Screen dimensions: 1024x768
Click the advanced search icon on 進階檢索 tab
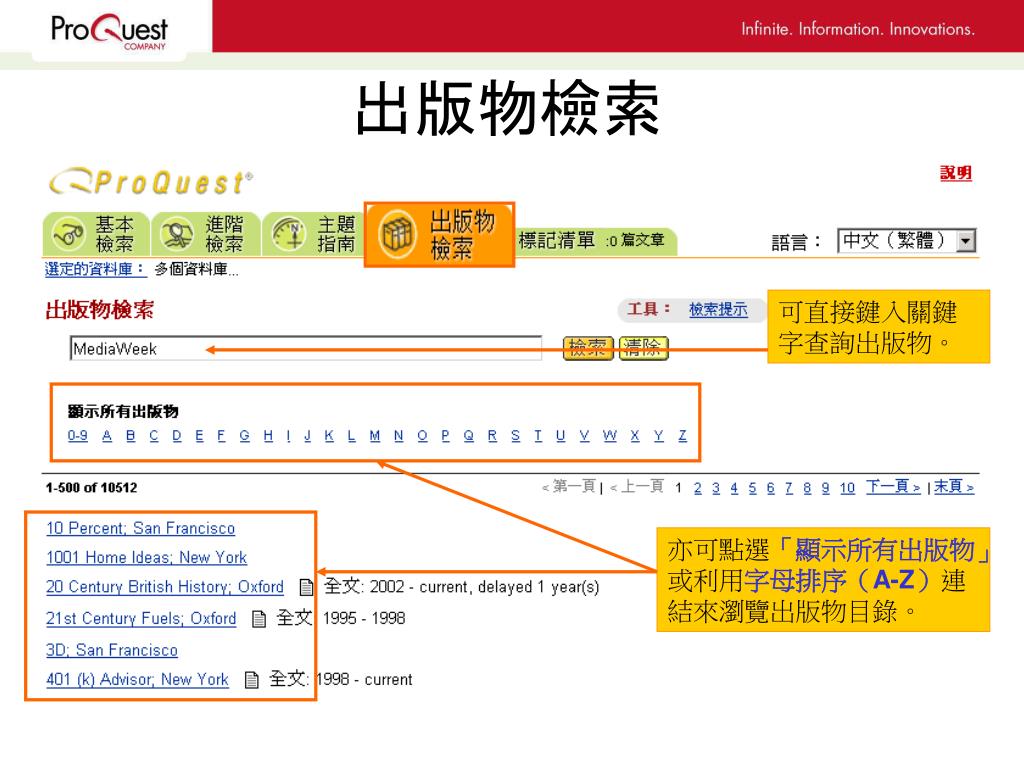tap(178, 234)
